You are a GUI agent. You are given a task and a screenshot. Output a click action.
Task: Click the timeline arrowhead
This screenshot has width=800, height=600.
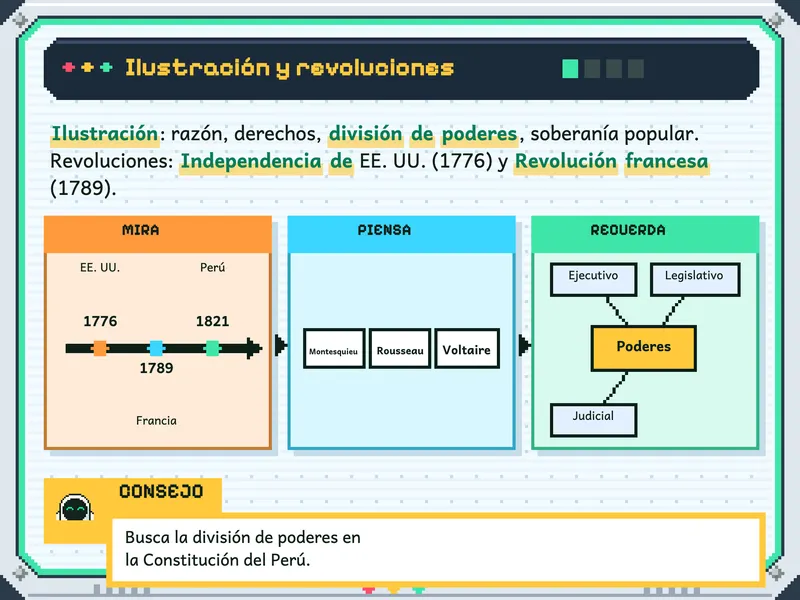click(254, 348)
